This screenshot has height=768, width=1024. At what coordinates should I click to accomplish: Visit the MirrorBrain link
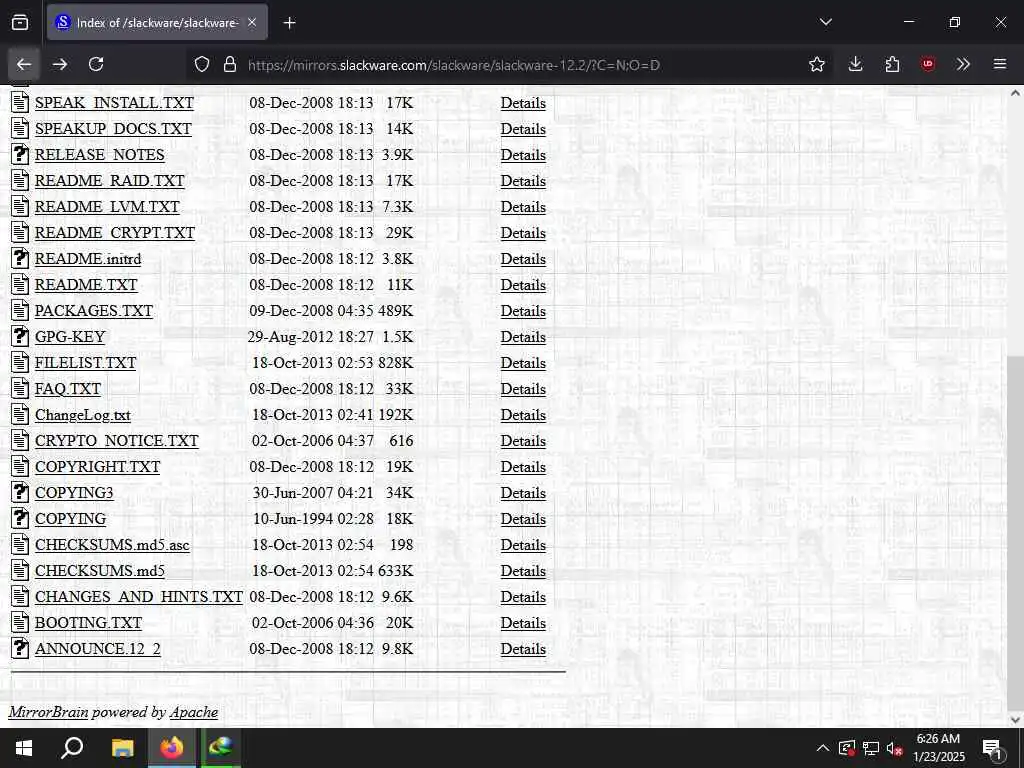[48, 712]
